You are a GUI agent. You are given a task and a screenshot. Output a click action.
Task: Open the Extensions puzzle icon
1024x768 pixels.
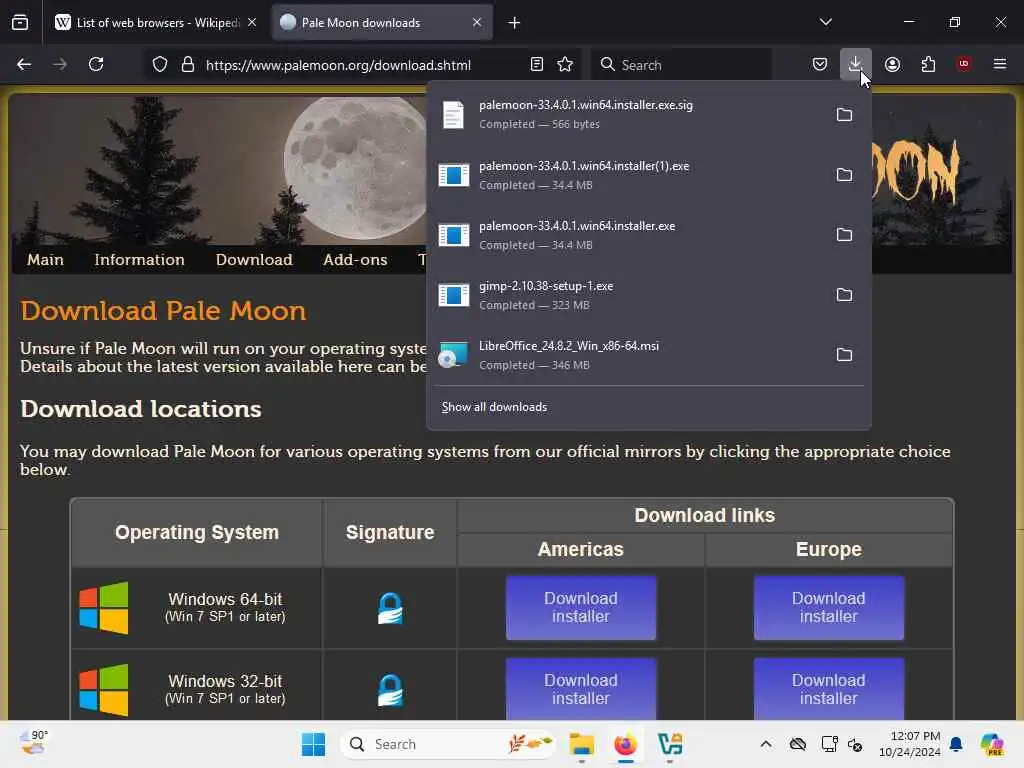(928, 64)
